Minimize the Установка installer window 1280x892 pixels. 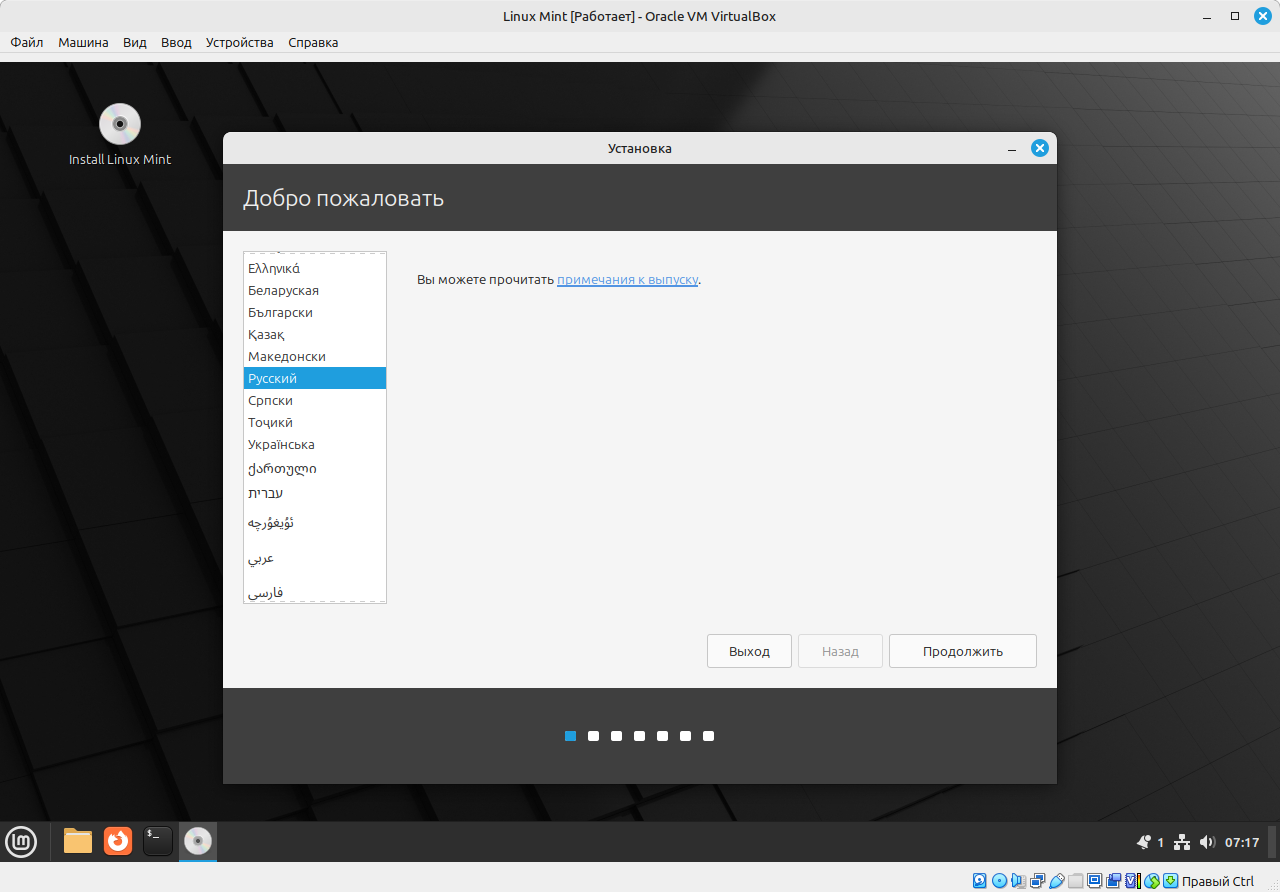1012,149
